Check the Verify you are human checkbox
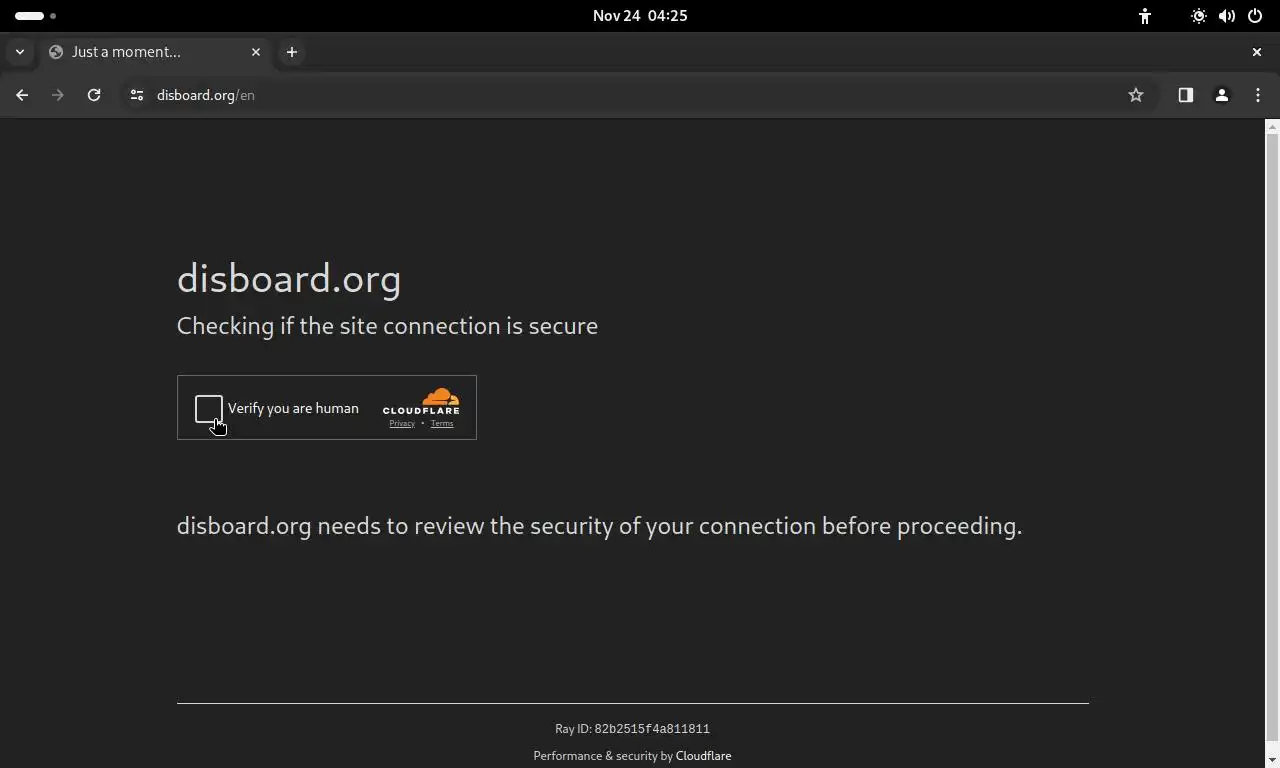This screenshot has width=1280, height=768. 208,408
